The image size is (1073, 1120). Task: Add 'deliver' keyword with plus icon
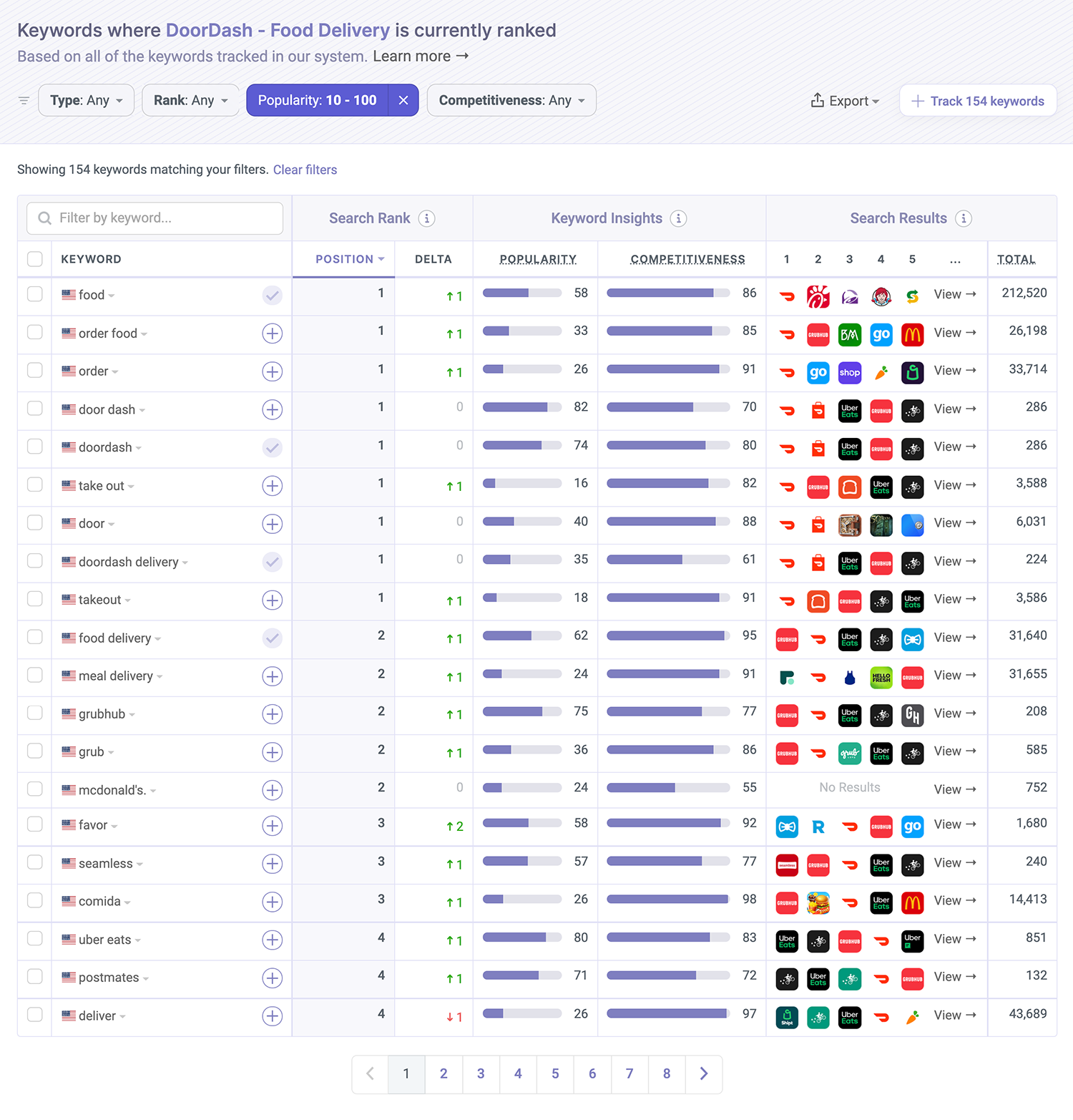click(272, 1016)
